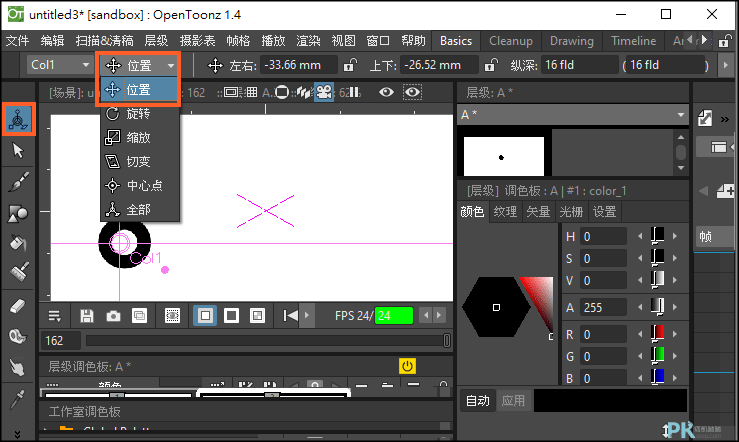Open the 文件 menu
The image size is (739, 442).
(17, 41)
